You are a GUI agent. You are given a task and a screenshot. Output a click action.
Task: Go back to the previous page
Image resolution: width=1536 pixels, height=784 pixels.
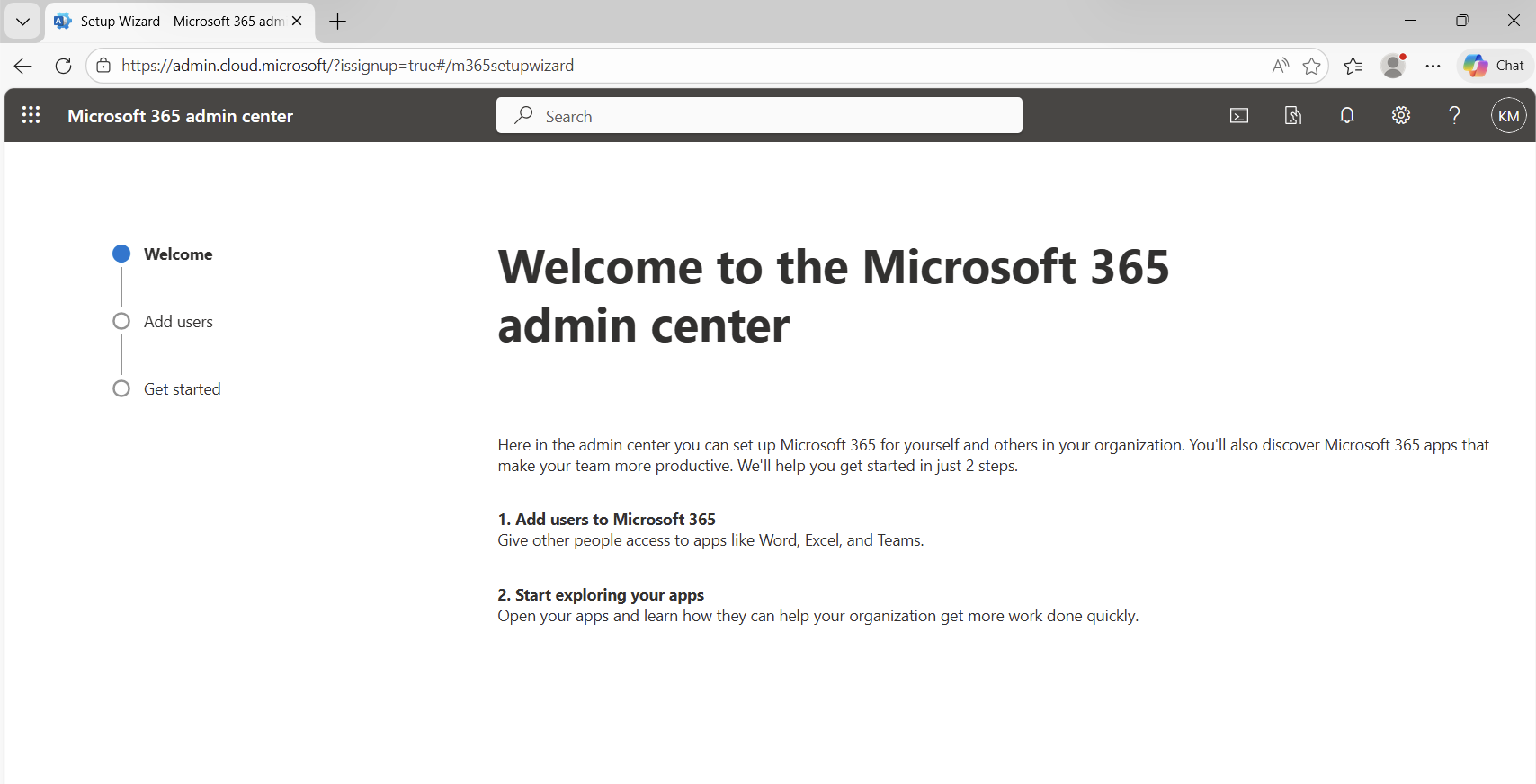pos(23,66)
